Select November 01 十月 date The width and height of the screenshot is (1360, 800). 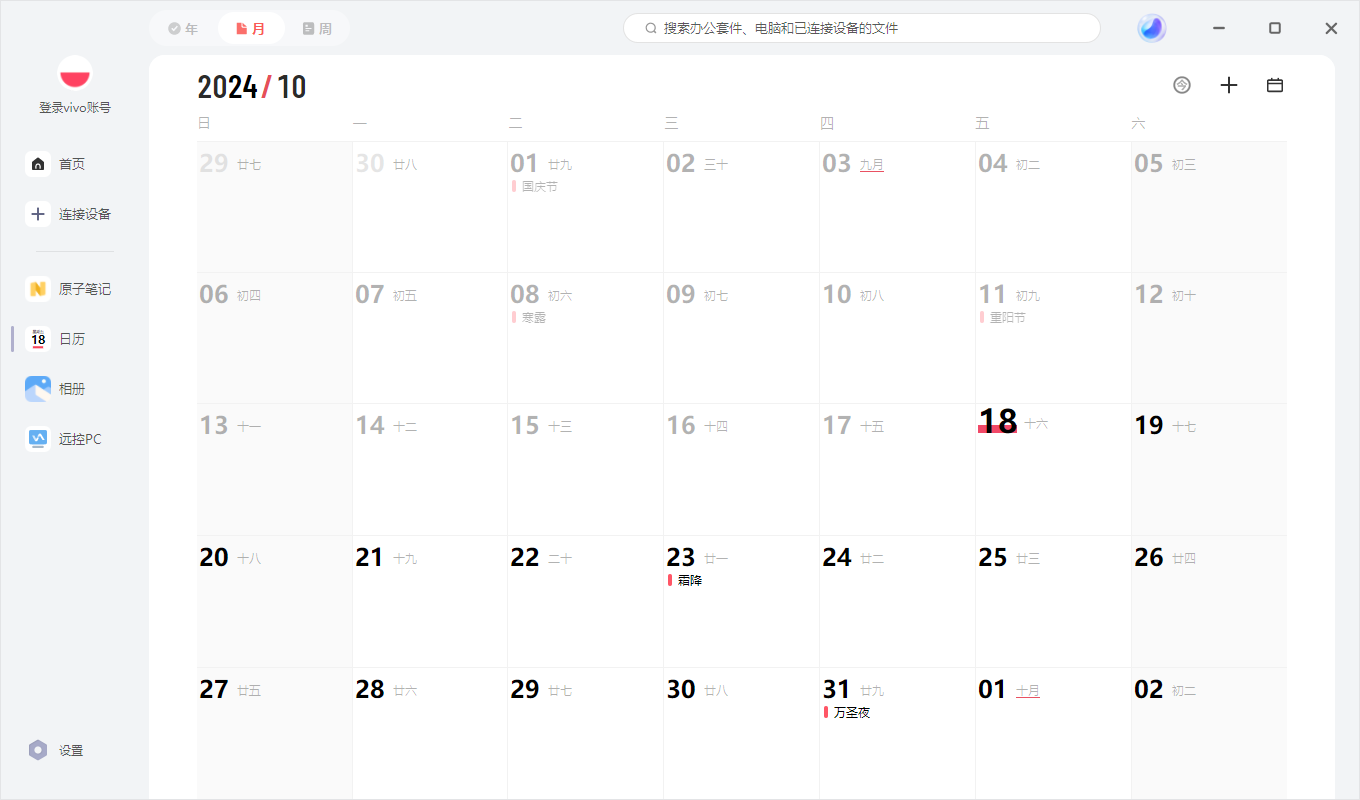point(1053,733)
